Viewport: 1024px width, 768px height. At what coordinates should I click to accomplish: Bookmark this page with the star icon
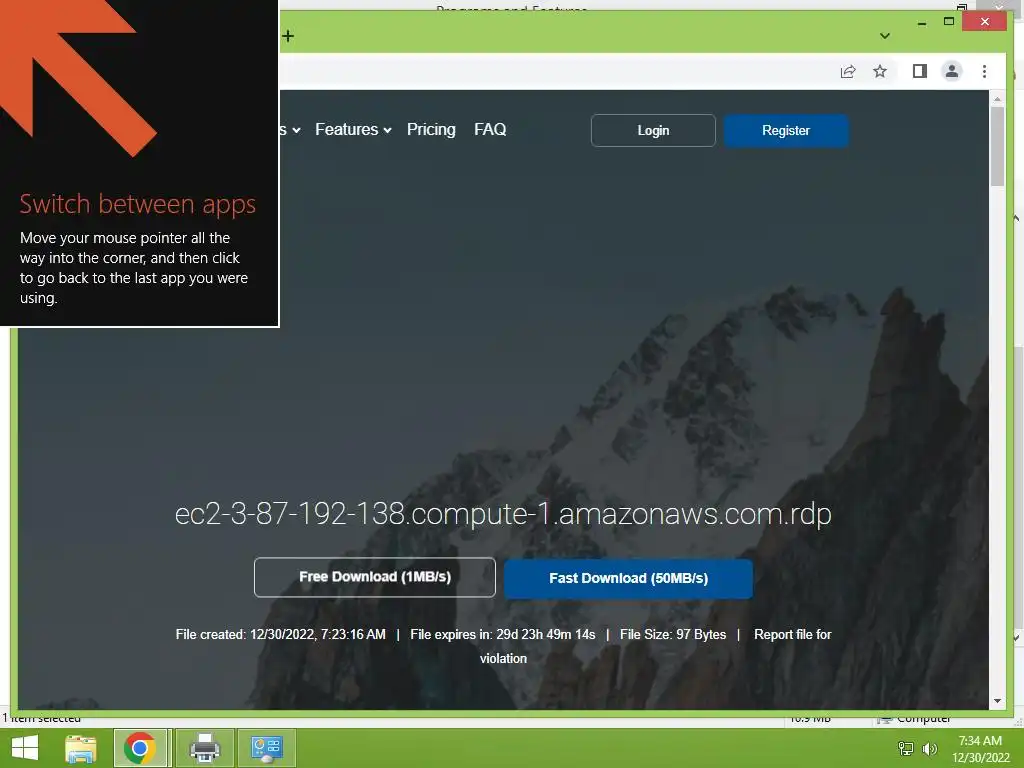(880, 71)
